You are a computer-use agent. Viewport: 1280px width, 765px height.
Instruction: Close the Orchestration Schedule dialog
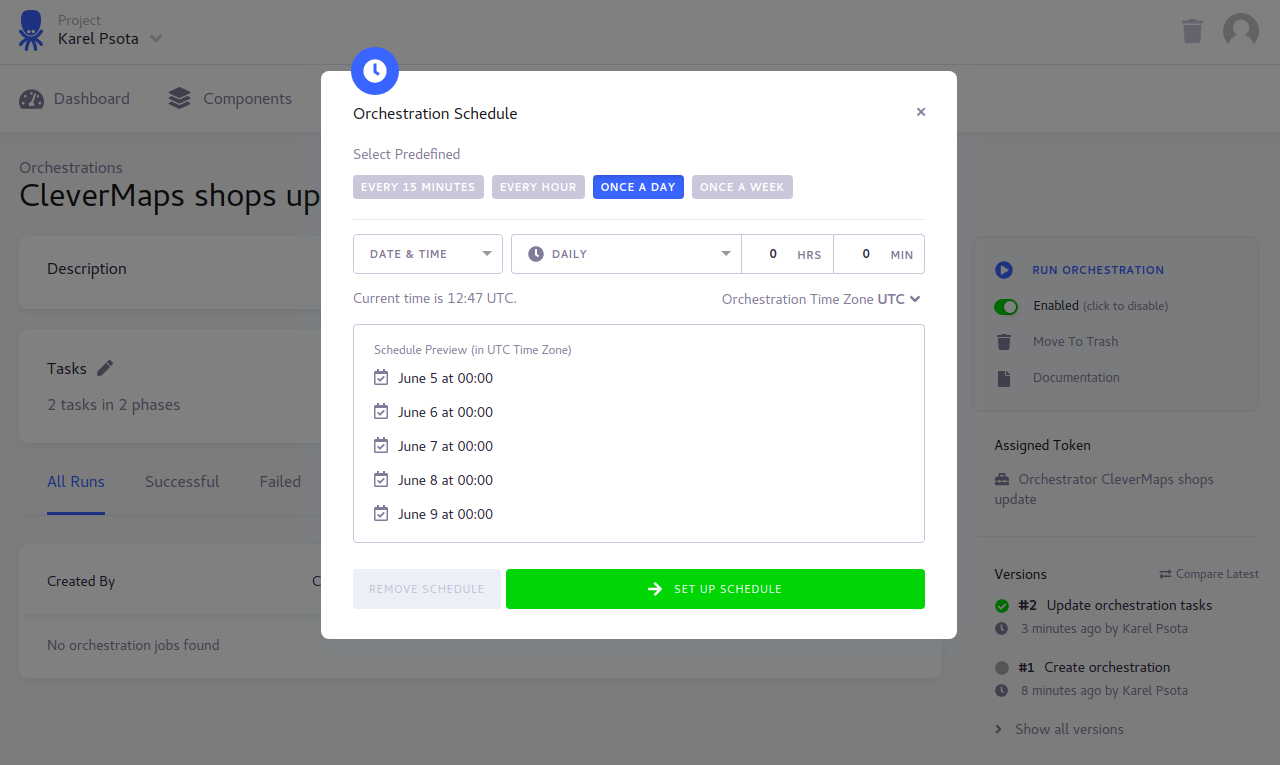(x=921, y=112)
